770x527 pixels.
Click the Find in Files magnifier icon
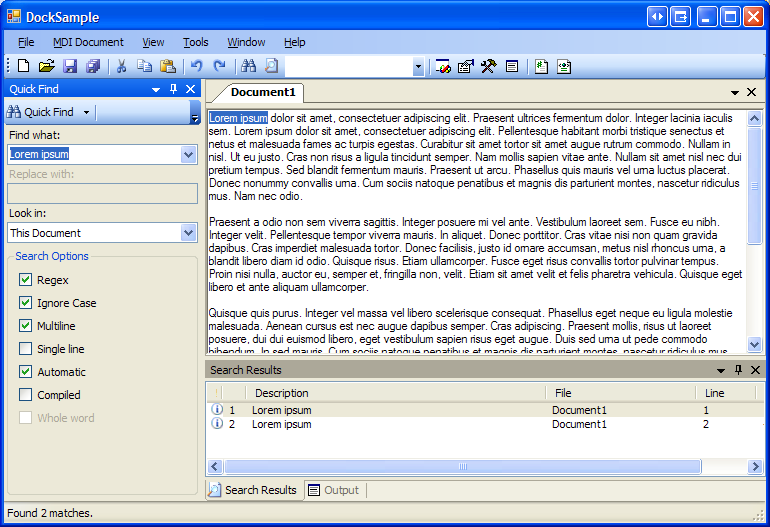(x=272, y=66)
